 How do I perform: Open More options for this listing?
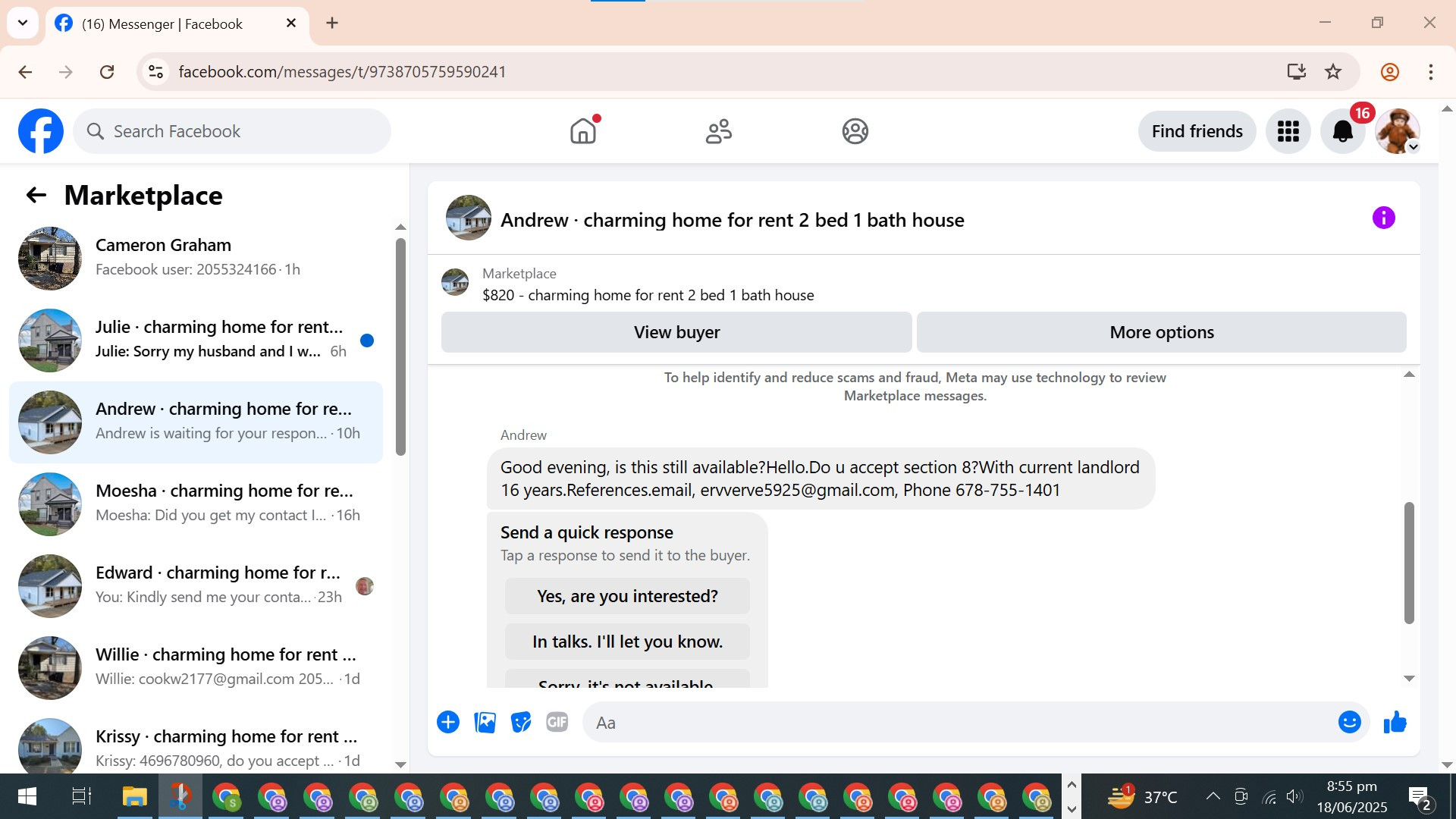1161,332
